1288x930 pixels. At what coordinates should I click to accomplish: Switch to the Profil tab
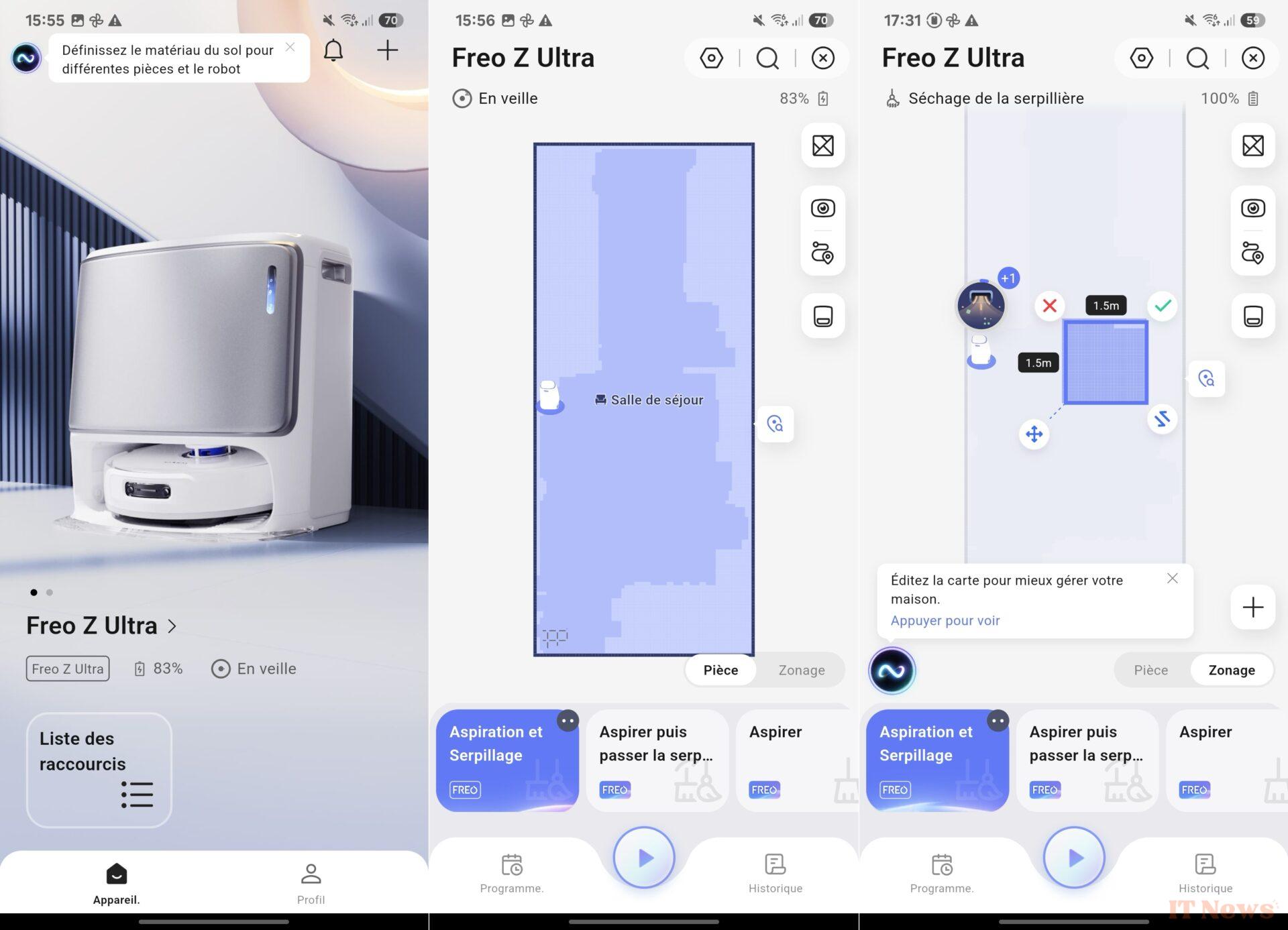point(311,884)
